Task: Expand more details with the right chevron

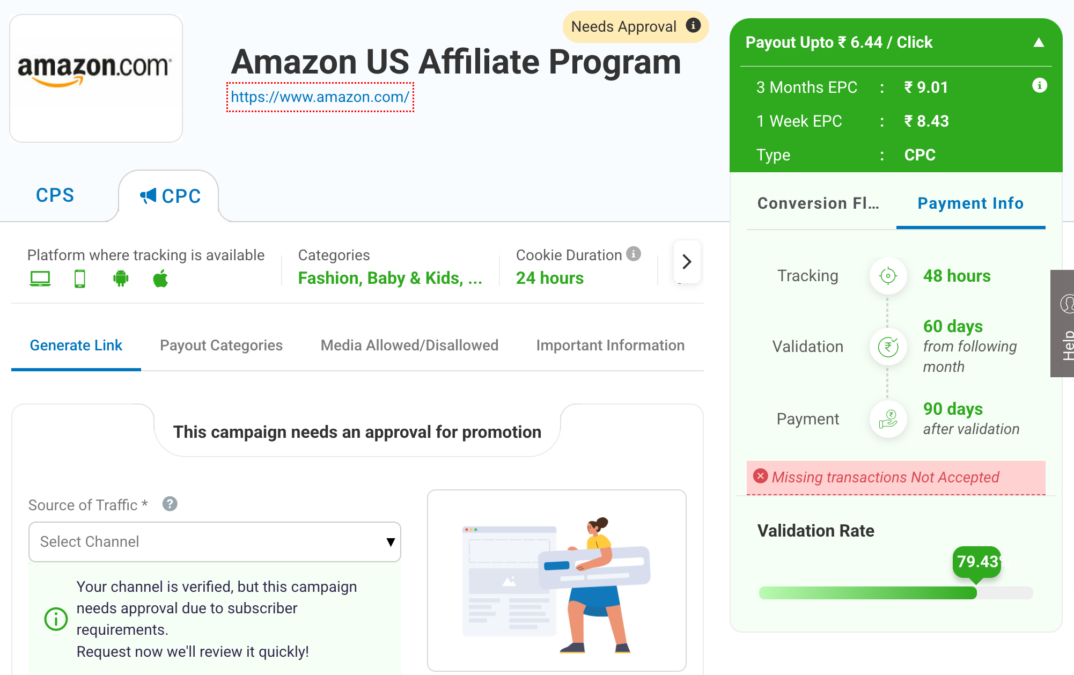Action: 687,262
